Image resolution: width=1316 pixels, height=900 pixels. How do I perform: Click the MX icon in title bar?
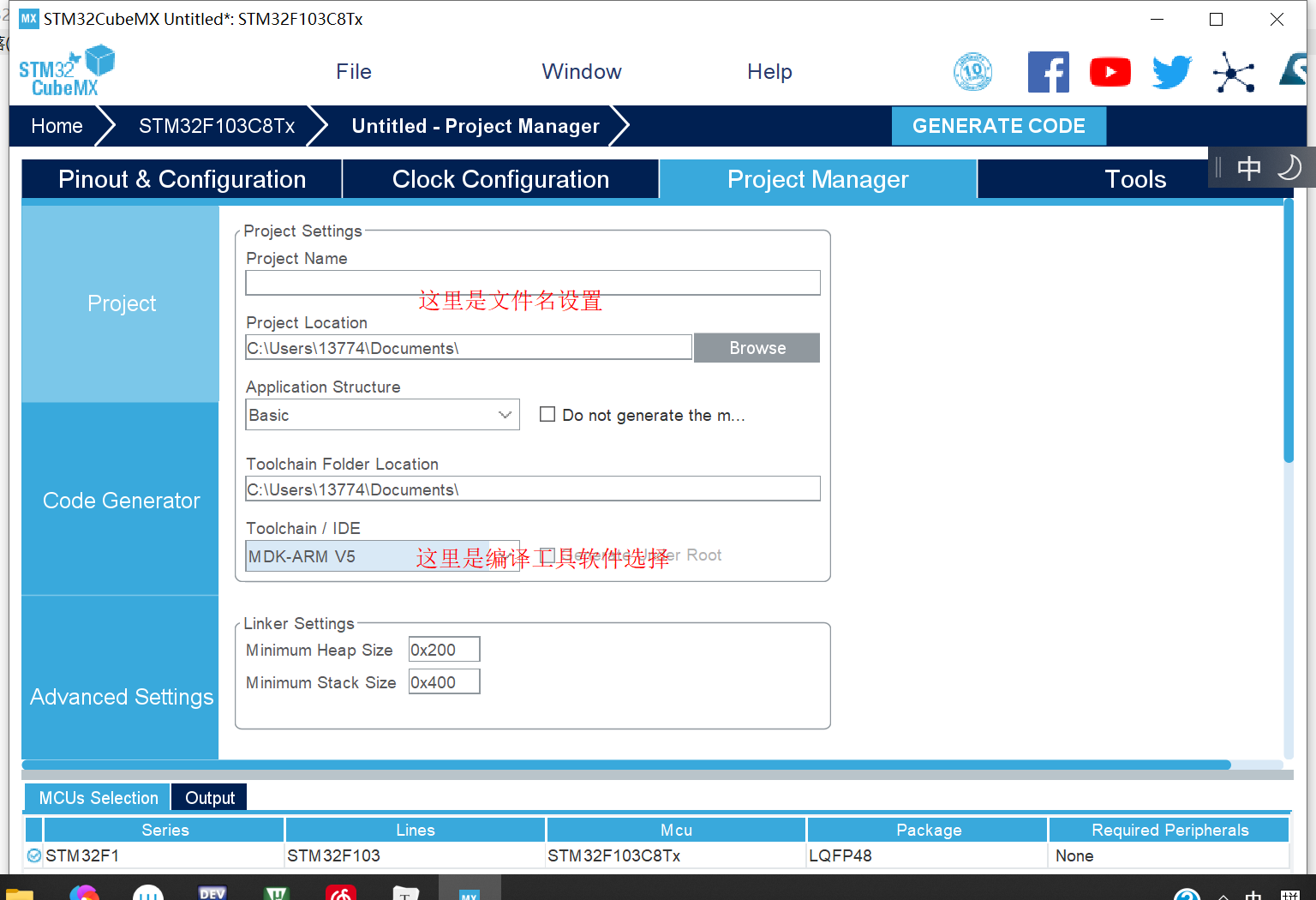pos(28,19)
